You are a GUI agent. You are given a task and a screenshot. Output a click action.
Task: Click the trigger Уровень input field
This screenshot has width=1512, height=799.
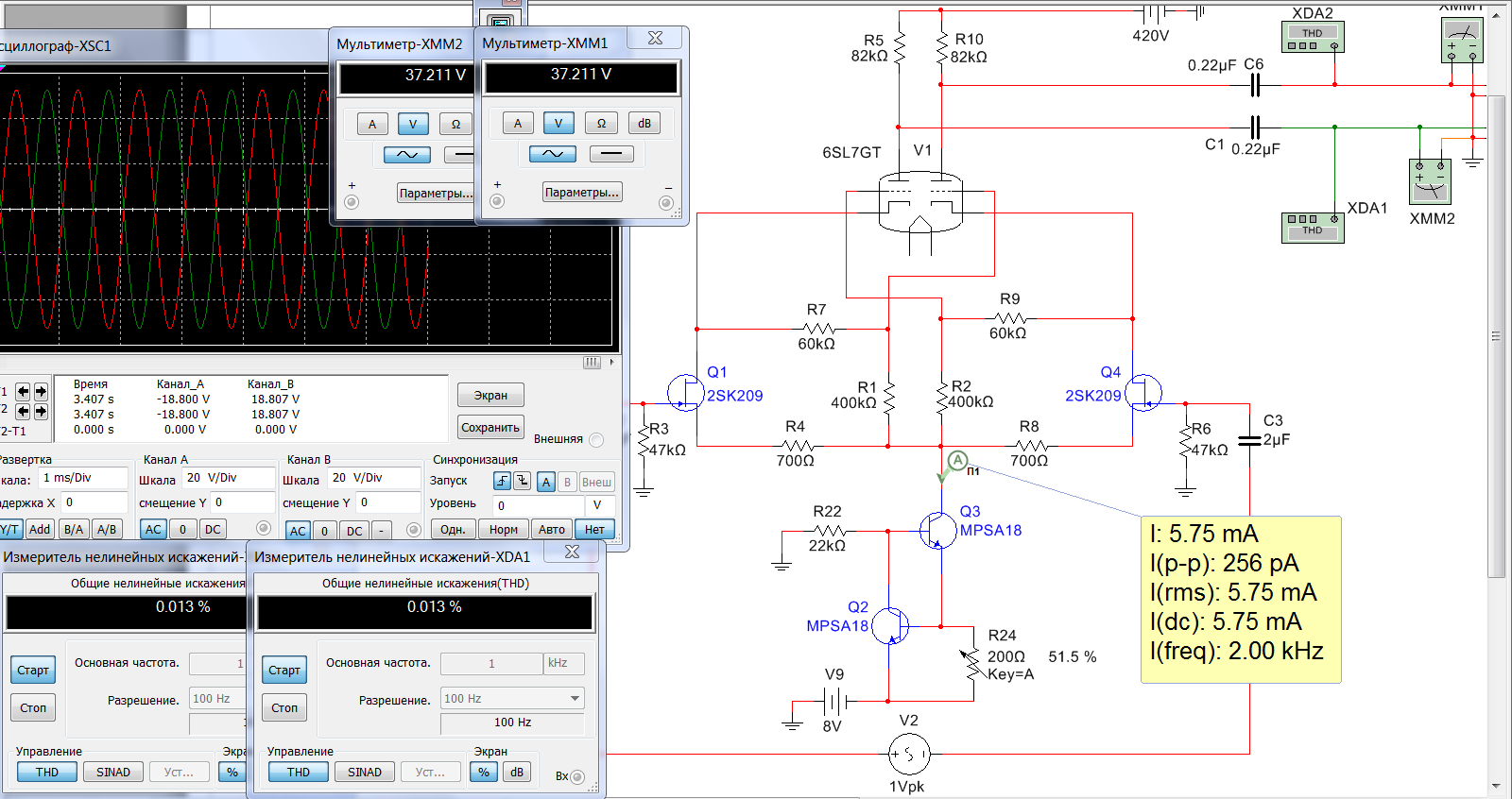coord(537,504)
